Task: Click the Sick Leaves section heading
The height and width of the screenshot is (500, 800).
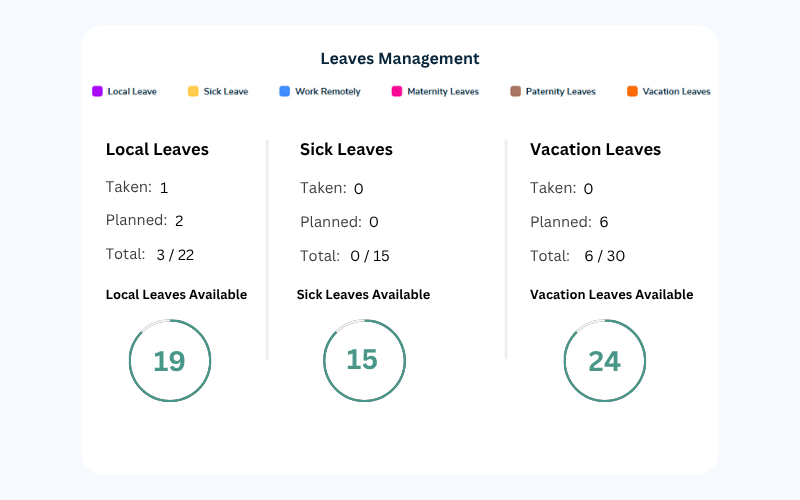Action: (x=346, y=149)
